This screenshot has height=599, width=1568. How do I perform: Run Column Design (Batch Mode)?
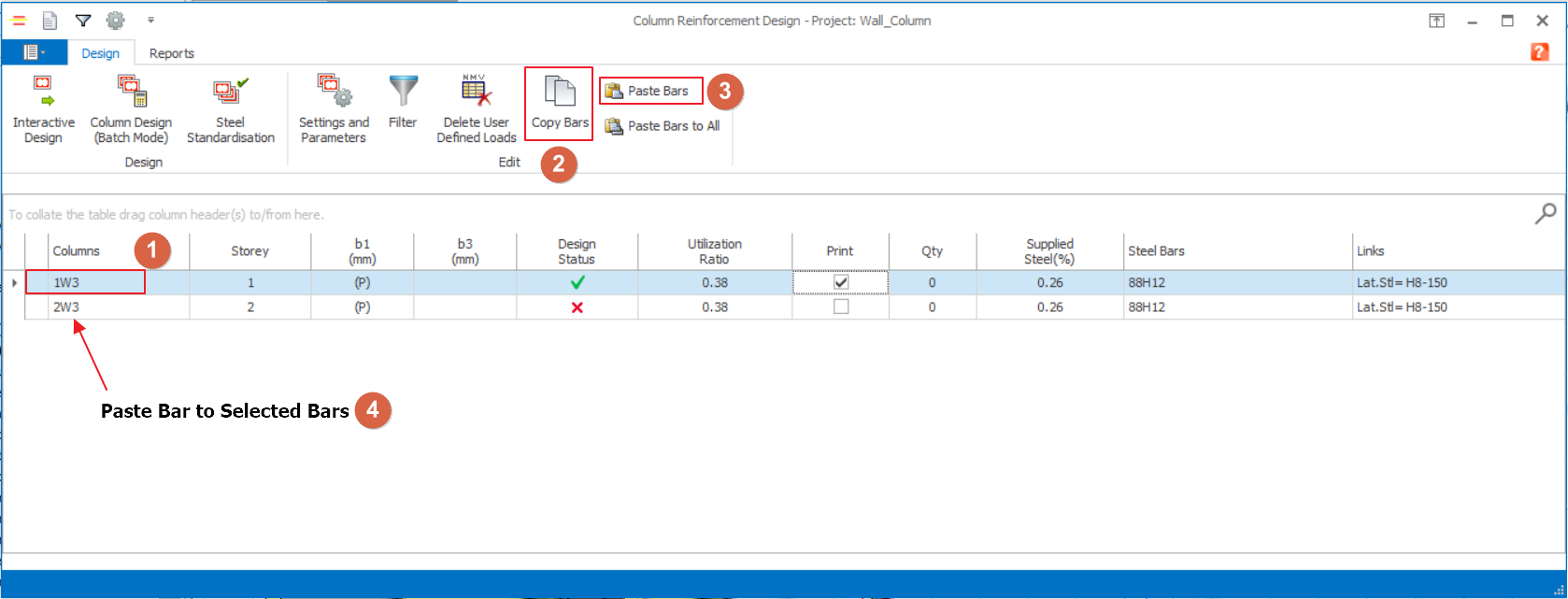tap(131, 109)
